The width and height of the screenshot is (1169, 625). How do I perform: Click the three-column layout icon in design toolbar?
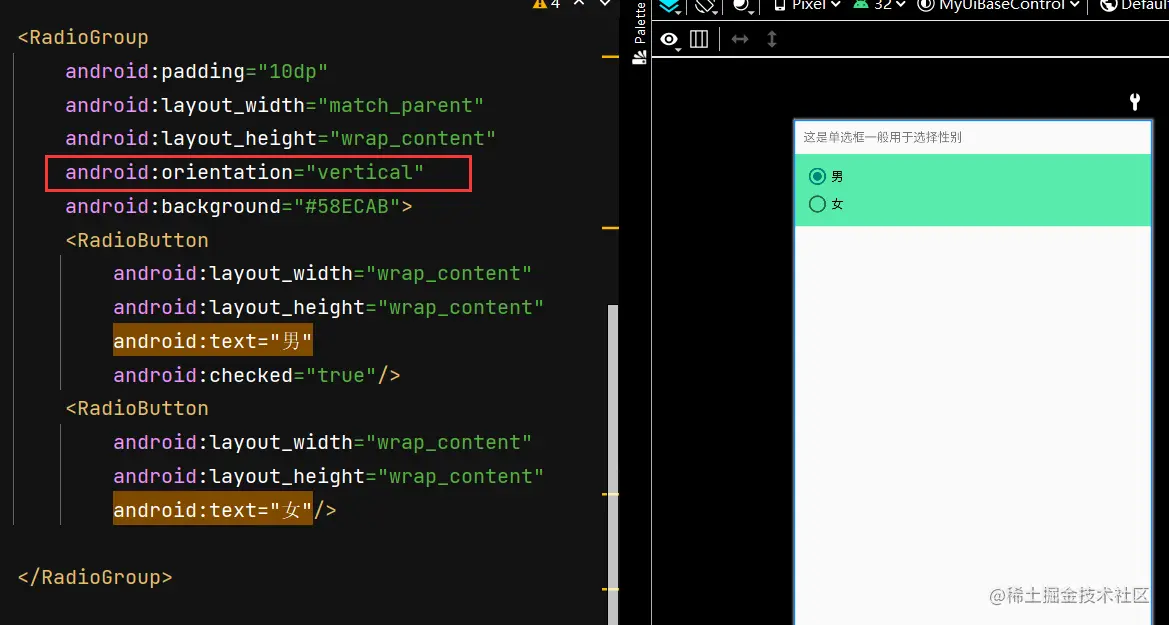click(x=699, y=39)
